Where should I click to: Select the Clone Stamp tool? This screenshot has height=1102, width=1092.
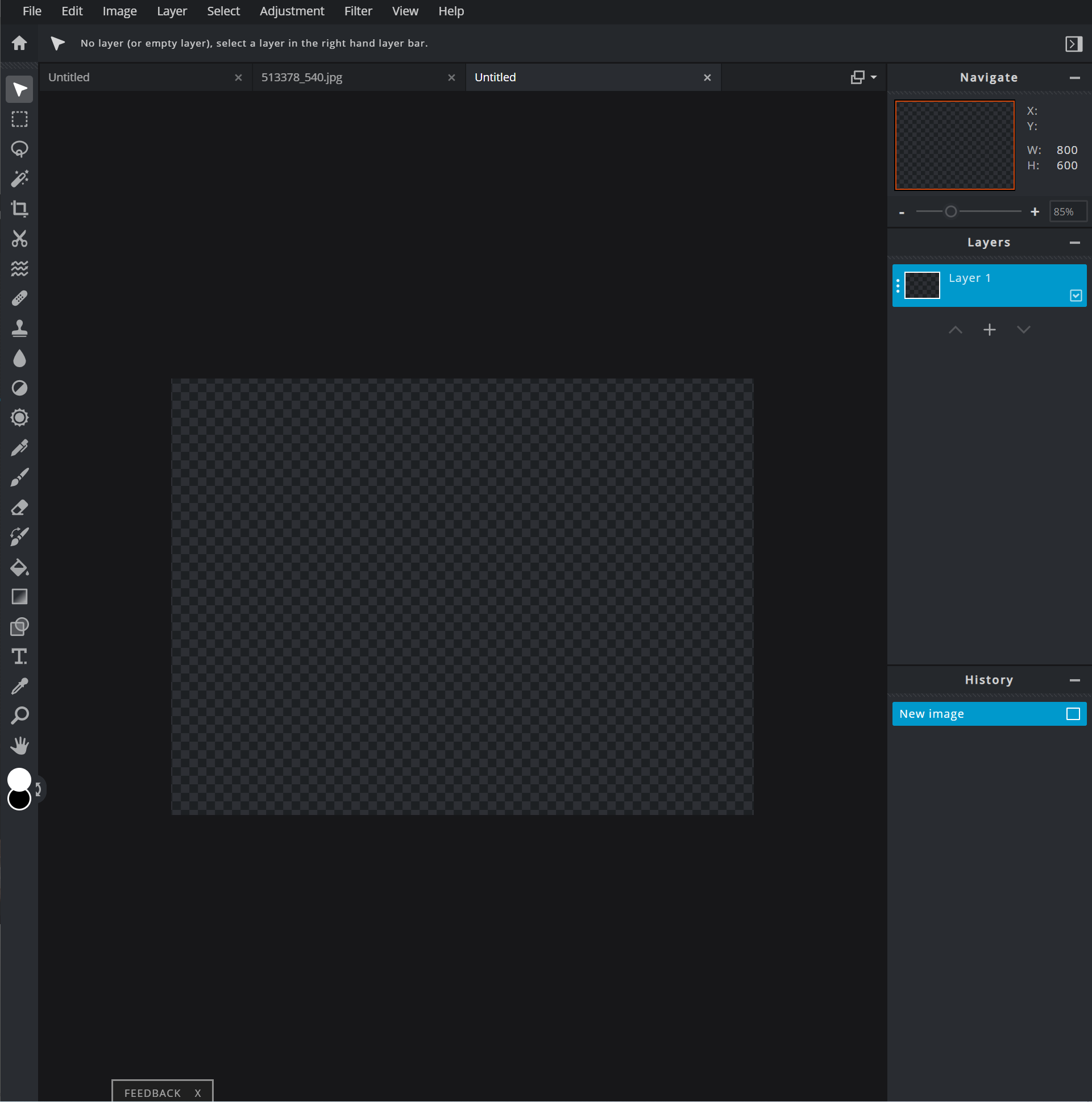coord(19,328)
